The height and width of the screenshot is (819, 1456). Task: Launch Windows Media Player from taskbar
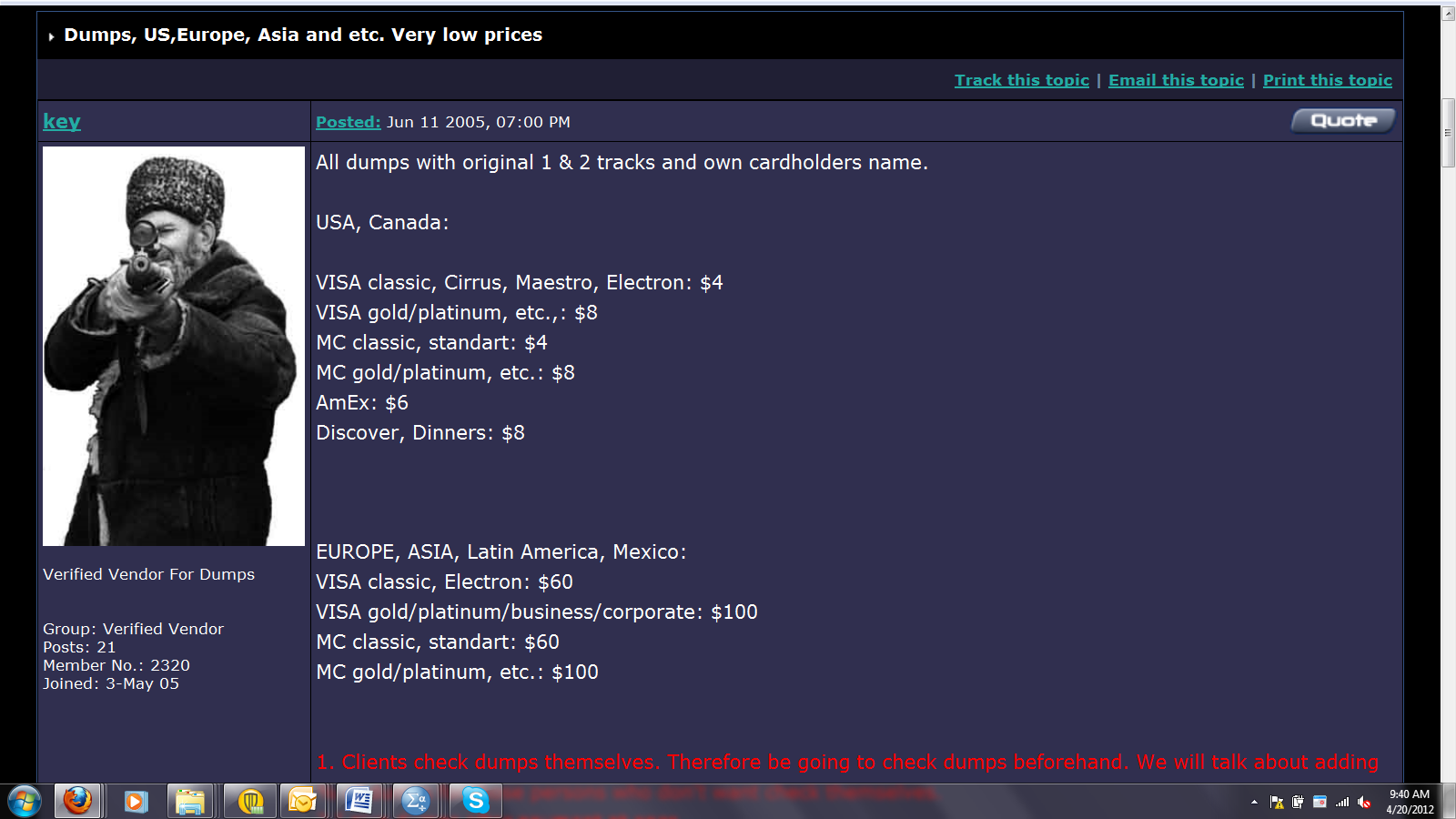136,801
